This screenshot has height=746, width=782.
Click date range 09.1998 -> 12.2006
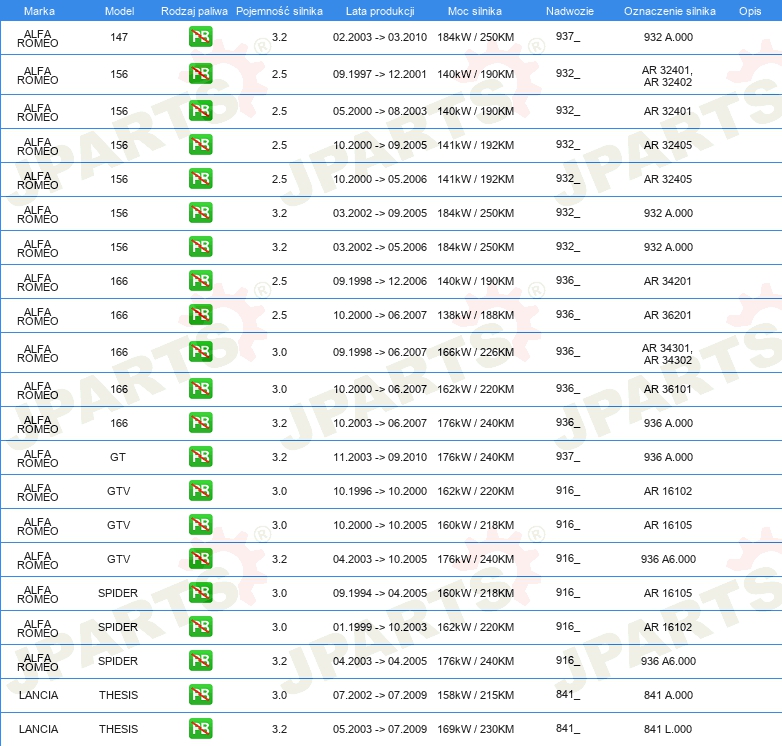(x=380, y=281)
